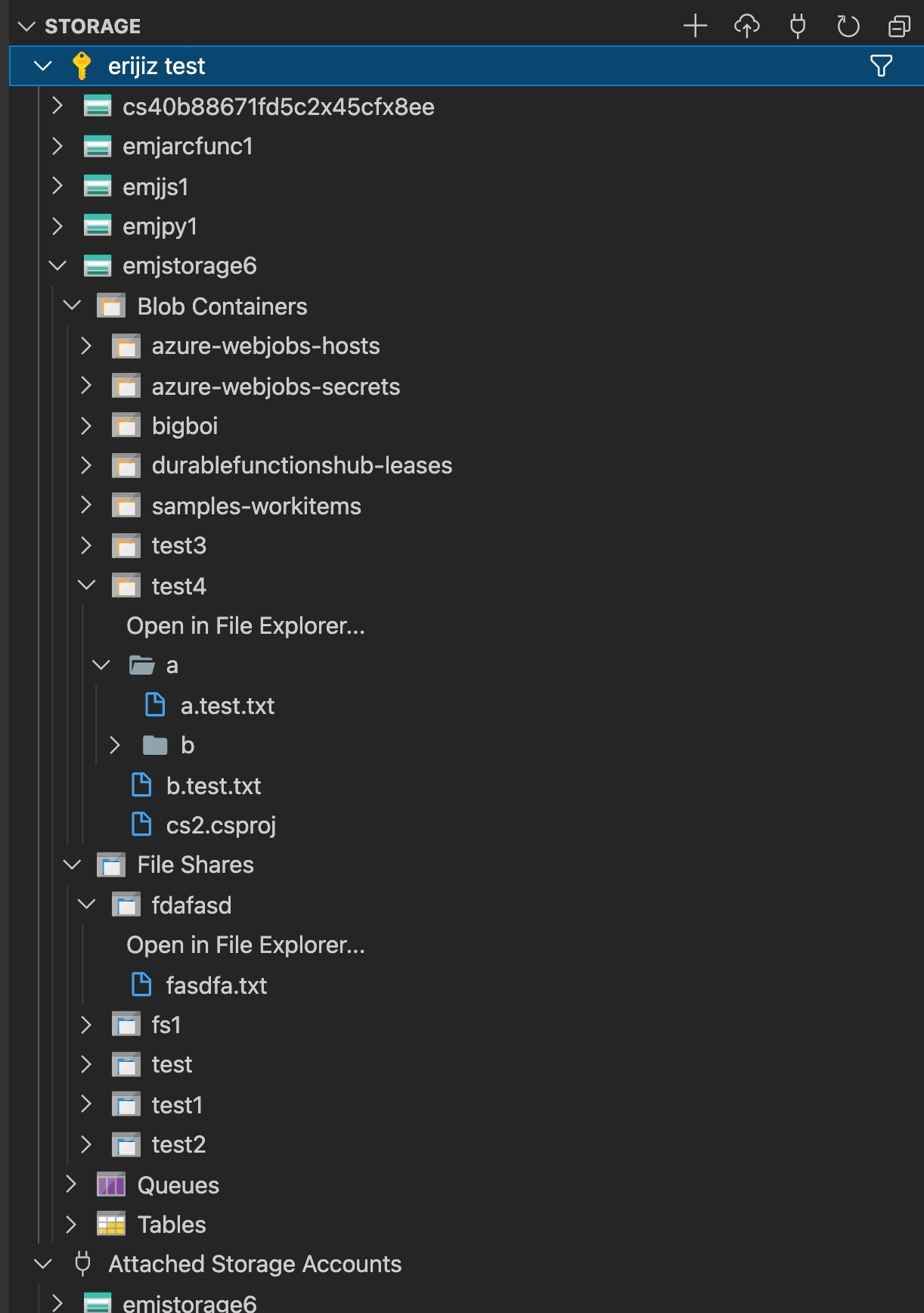This screenshot has height=1313, width=924.
Task: Click Open in File Explorer under fdafasd
Action: point(245,945)
